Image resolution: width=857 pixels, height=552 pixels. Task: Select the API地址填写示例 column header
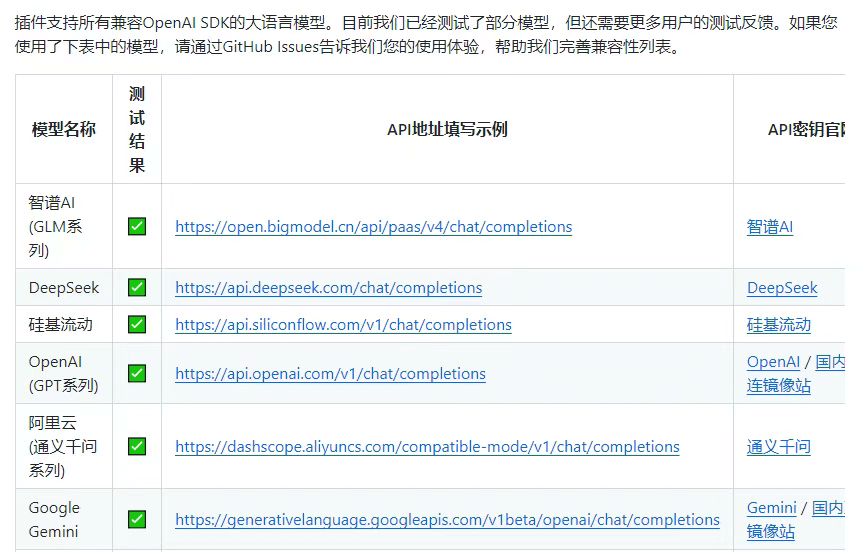click(x=447, y=130)
